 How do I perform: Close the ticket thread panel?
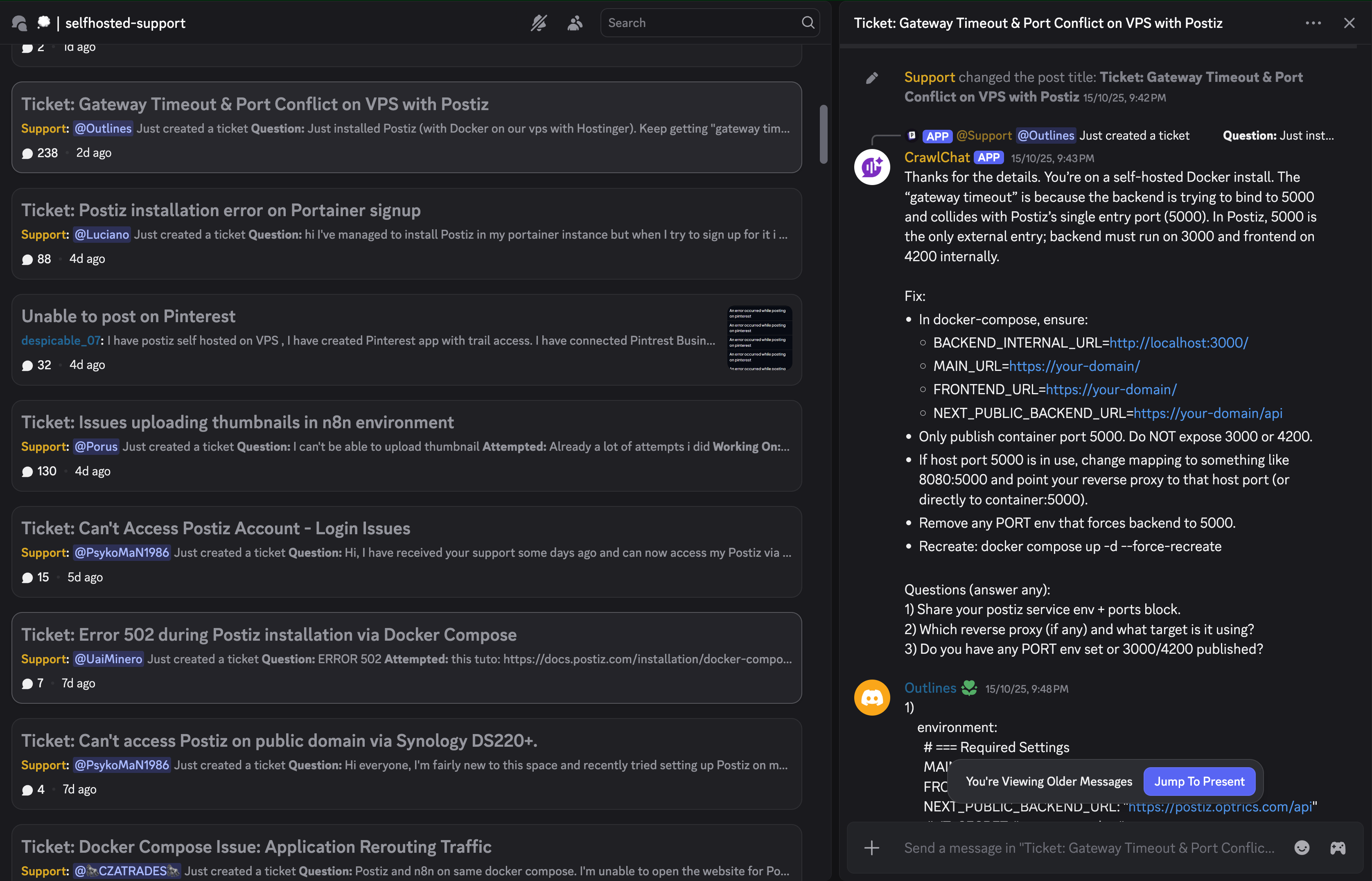click(1349, 23)
